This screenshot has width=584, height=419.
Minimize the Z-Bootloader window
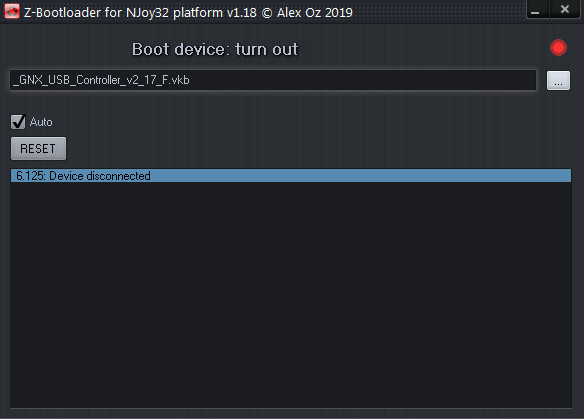536,10
